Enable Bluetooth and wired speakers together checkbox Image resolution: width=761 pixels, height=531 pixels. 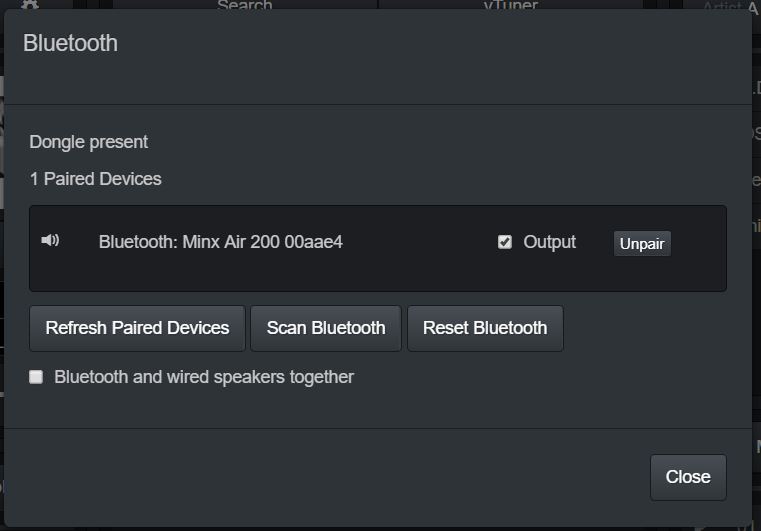36,377
